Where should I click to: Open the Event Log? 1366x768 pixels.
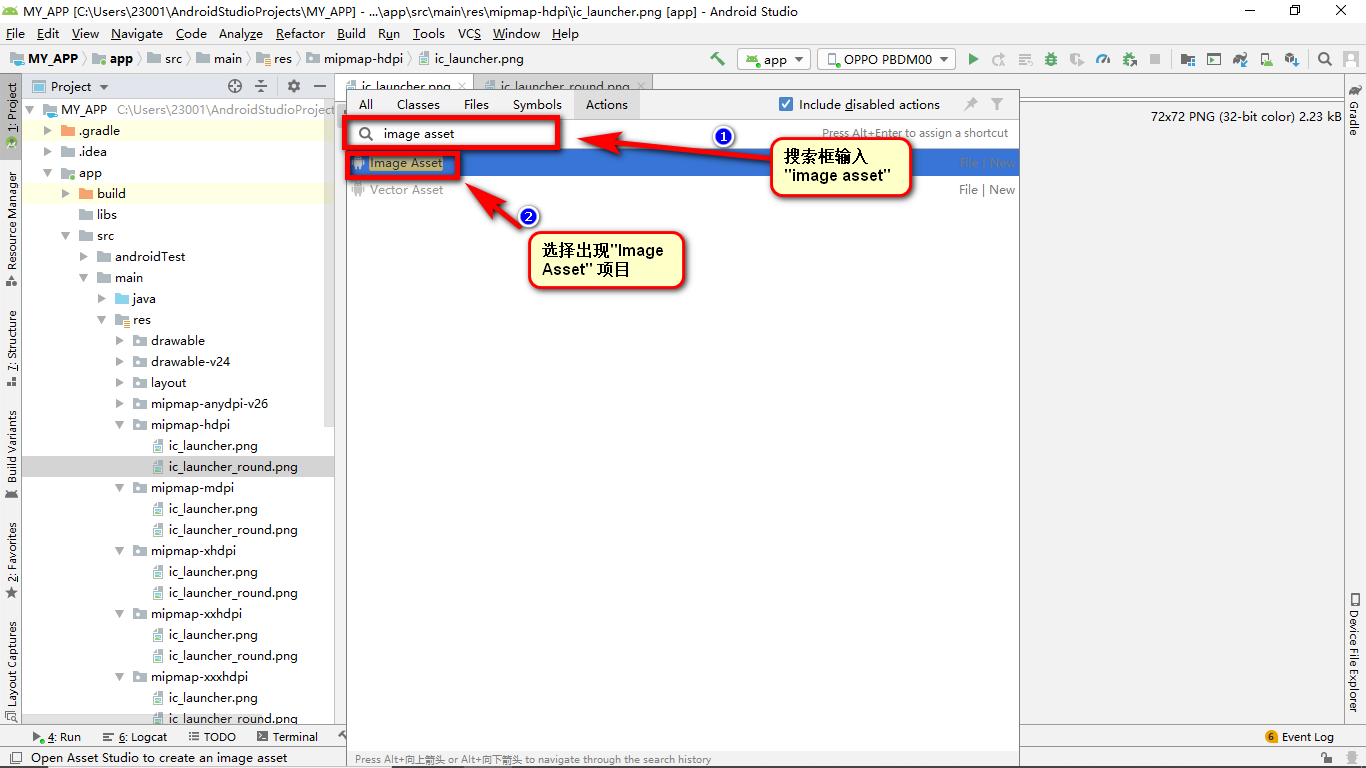[x=1300, y=737]
